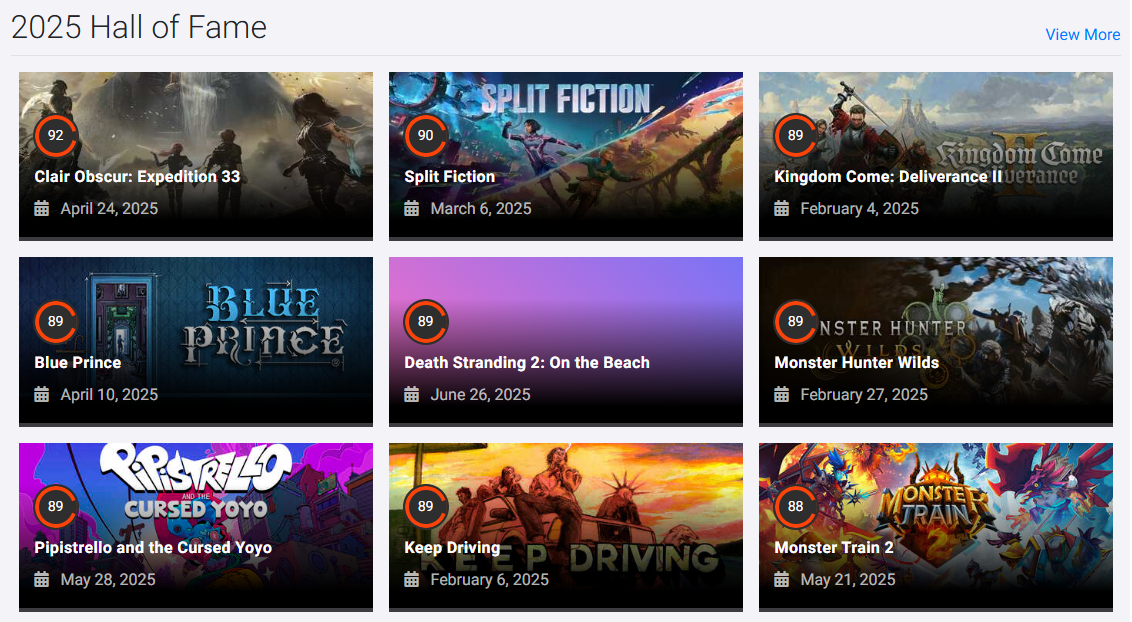Click calendar icon beside February 6, 2025

click(x=412, y=579)
